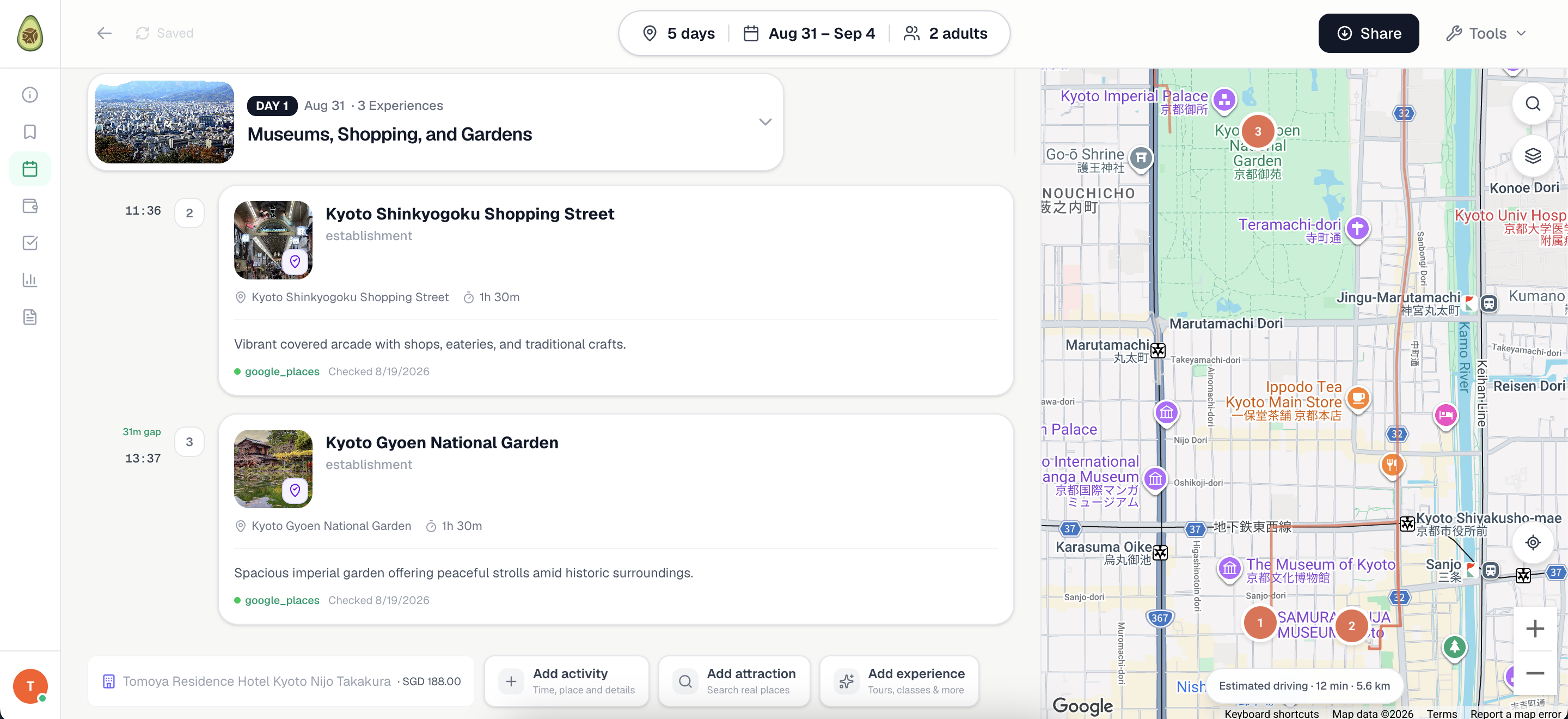The image size is (1568, 719).
Task: Click the Kyoto Gyoen National Garden title
Action: coord(442,443)
